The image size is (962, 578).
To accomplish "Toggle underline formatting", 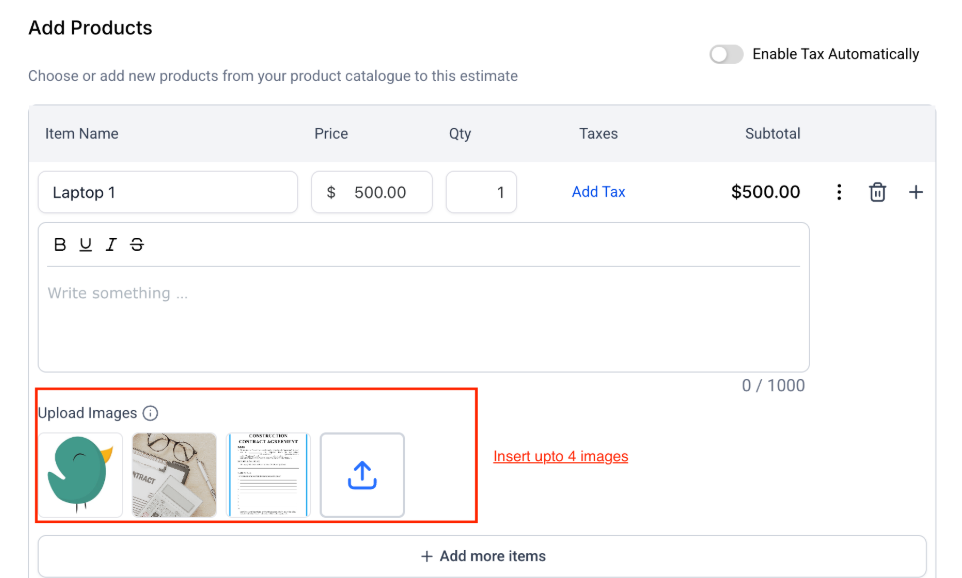I will click(86, 245).
